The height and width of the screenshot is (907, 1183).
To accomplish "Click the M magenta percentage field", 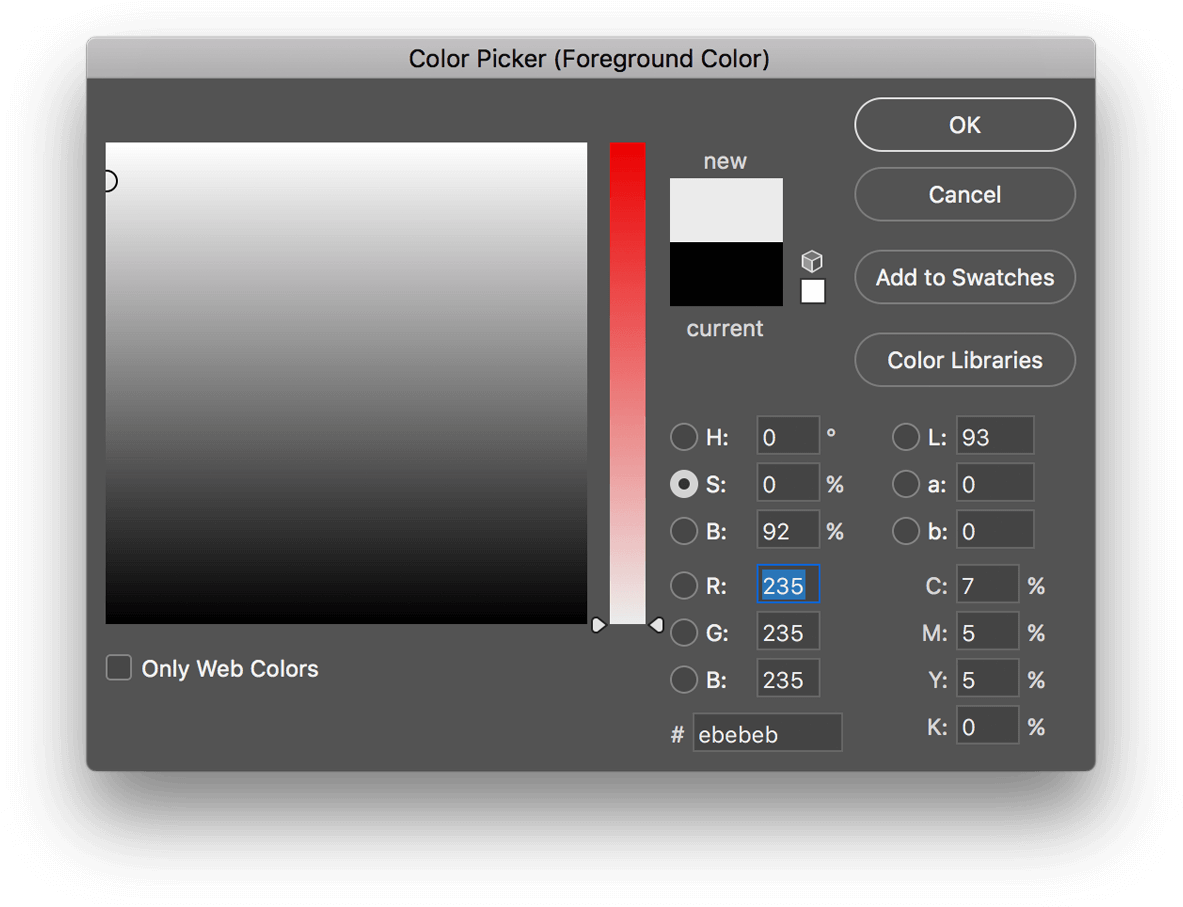I will click(988, 632).
